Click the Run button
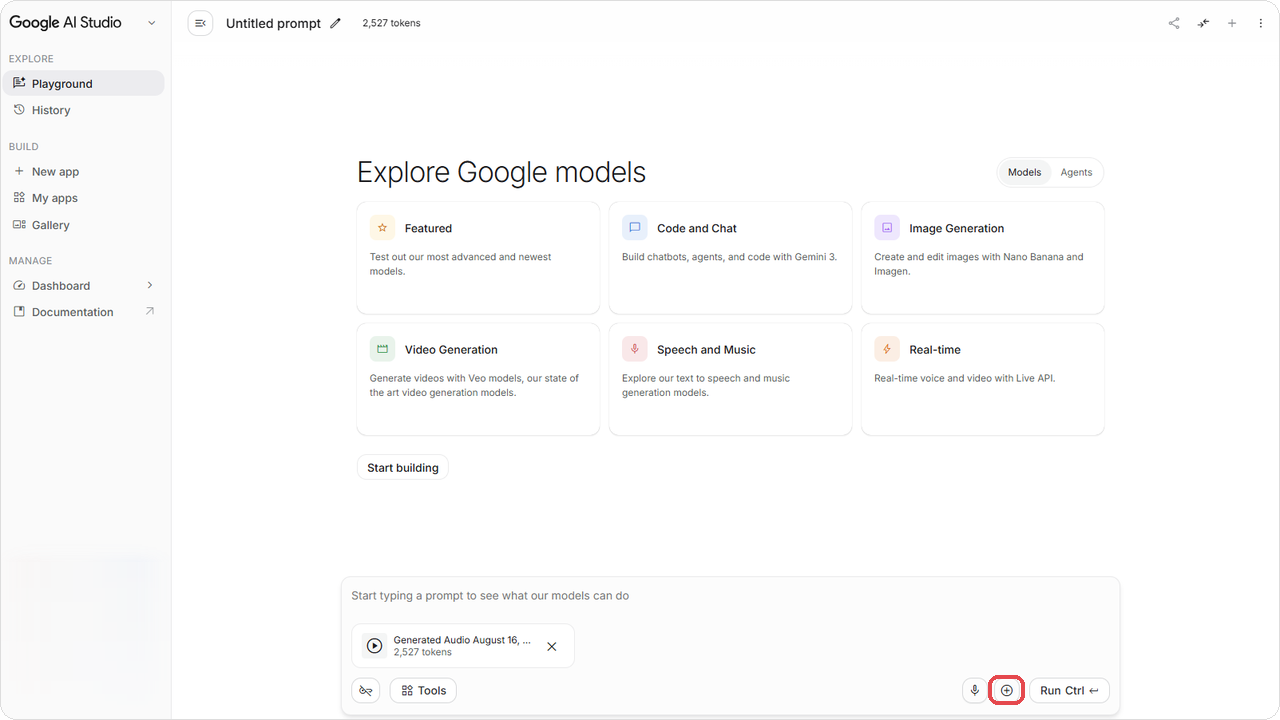1280x720 pixels. [x=1069, y=690]
